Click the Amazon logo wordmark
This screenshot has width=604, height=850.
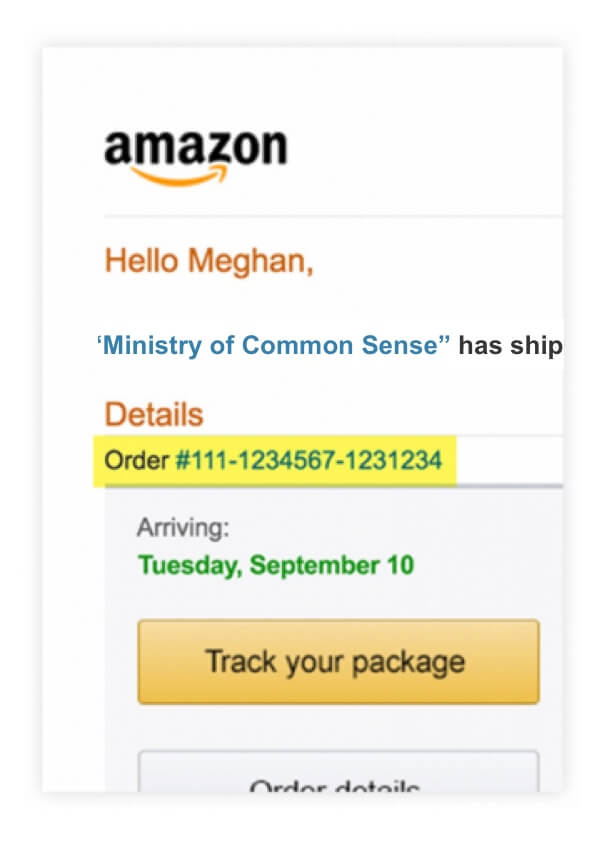(195, 147)
